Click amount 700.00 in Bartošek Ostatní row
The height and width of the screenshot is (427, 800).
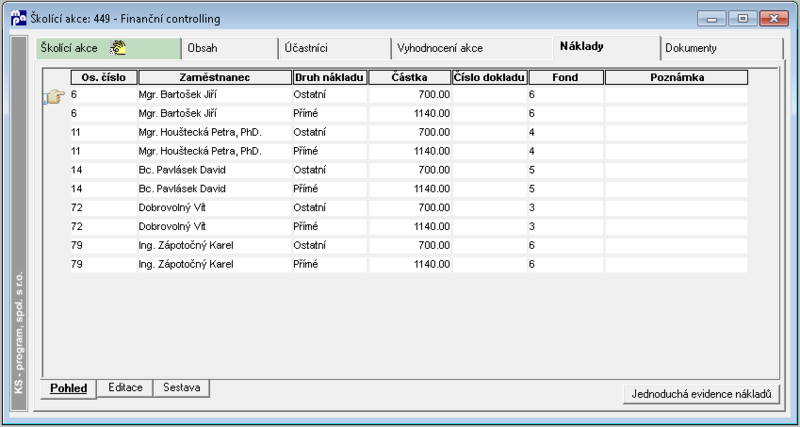pyautogui.click(x=410, y=94)
